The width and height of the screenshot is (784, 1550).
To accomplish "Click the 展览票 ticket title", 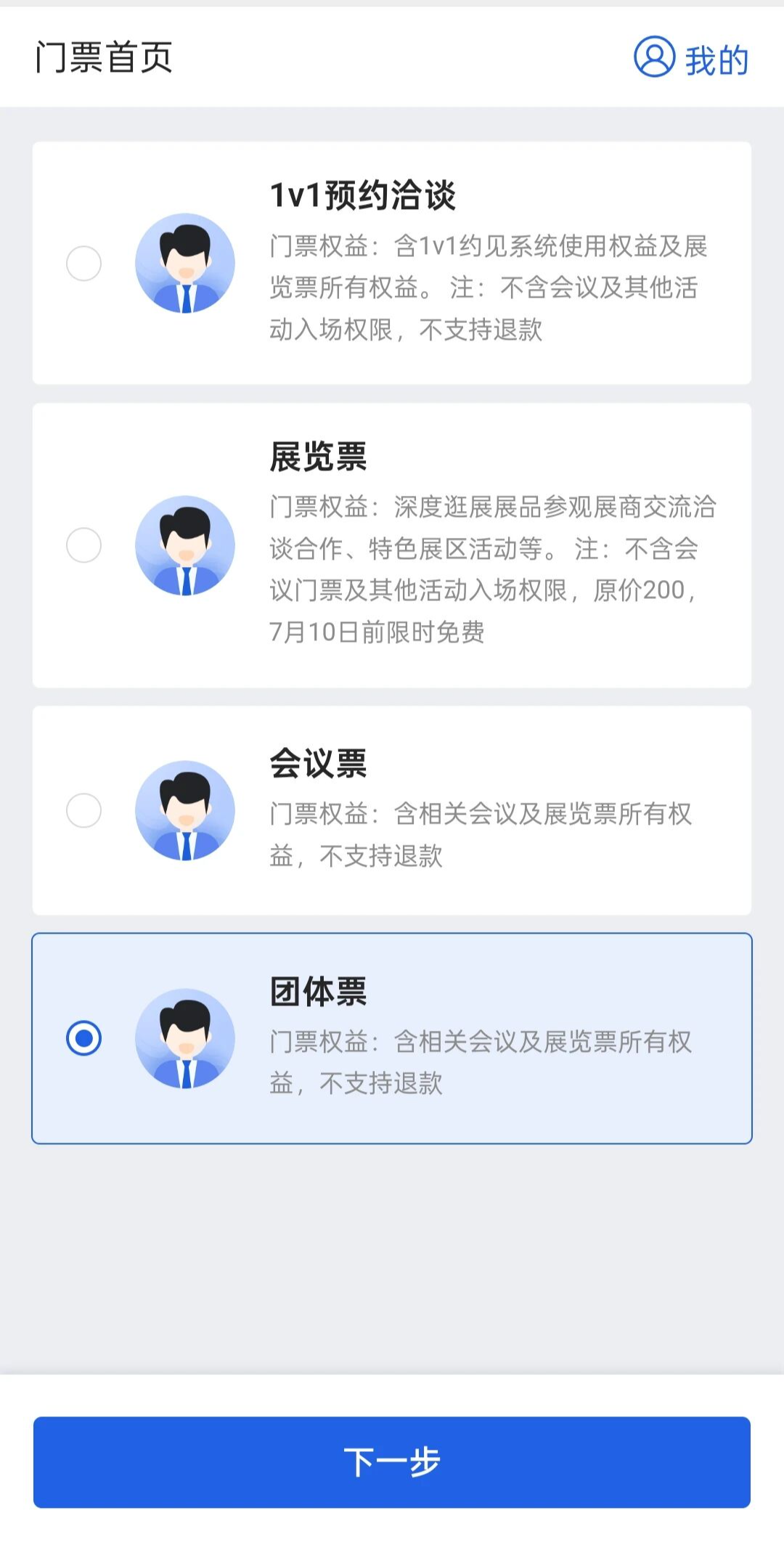I will [x=318, y=457].
